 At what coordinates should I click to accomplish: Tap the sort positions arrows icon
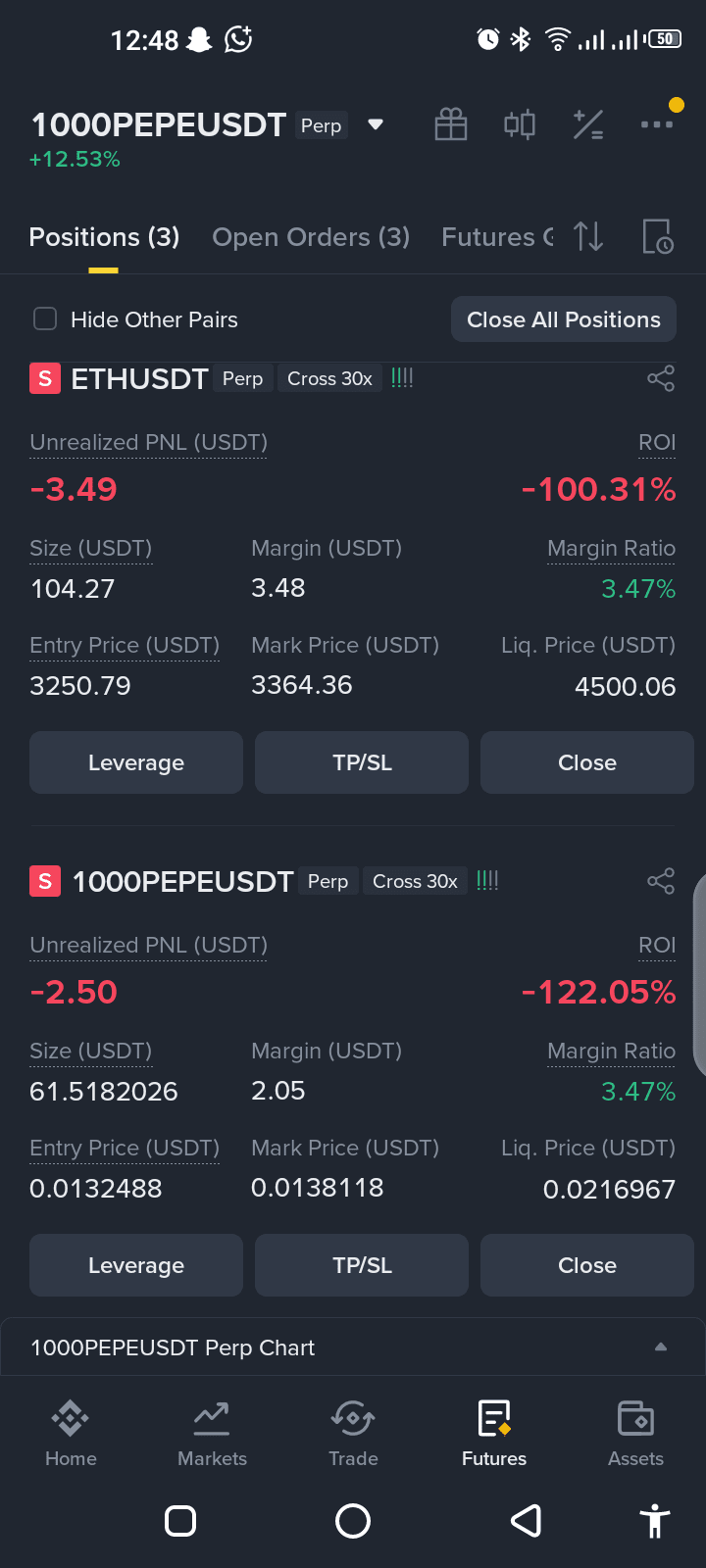(588, 236)
